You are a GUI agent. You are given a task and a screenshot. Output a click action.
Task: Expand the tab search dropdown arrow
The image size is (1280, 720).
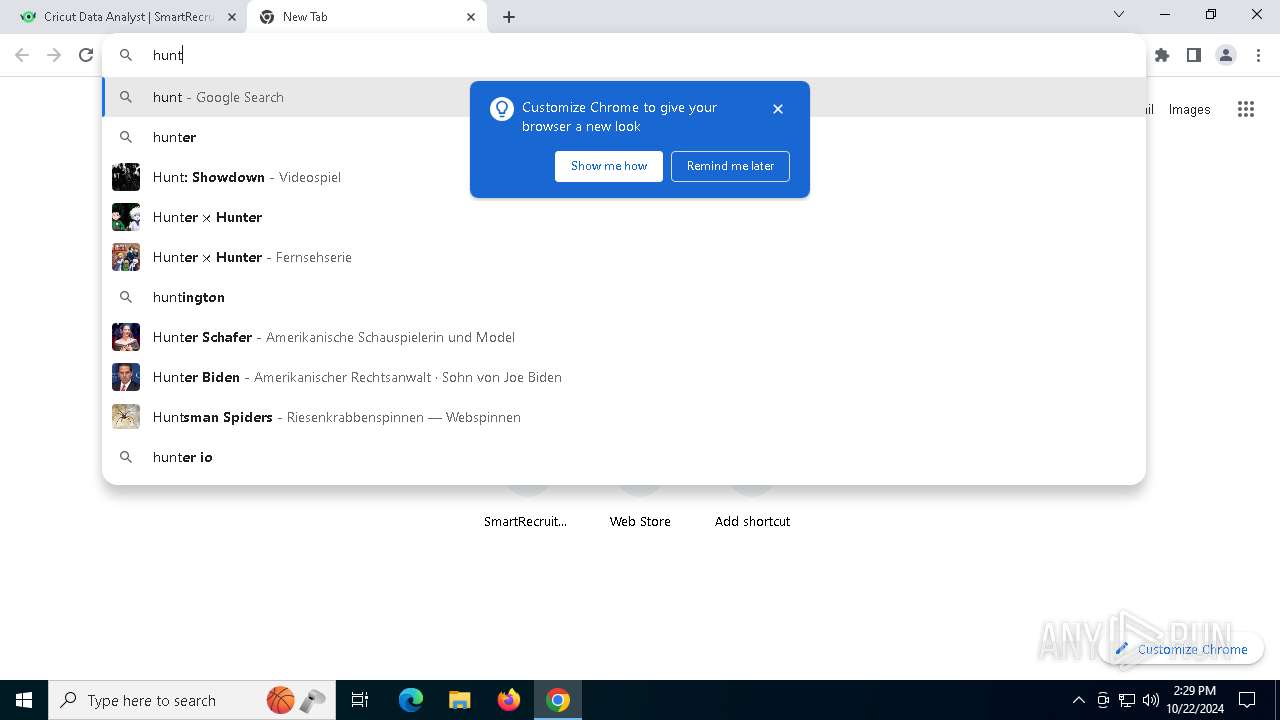tap(1119, 14)
